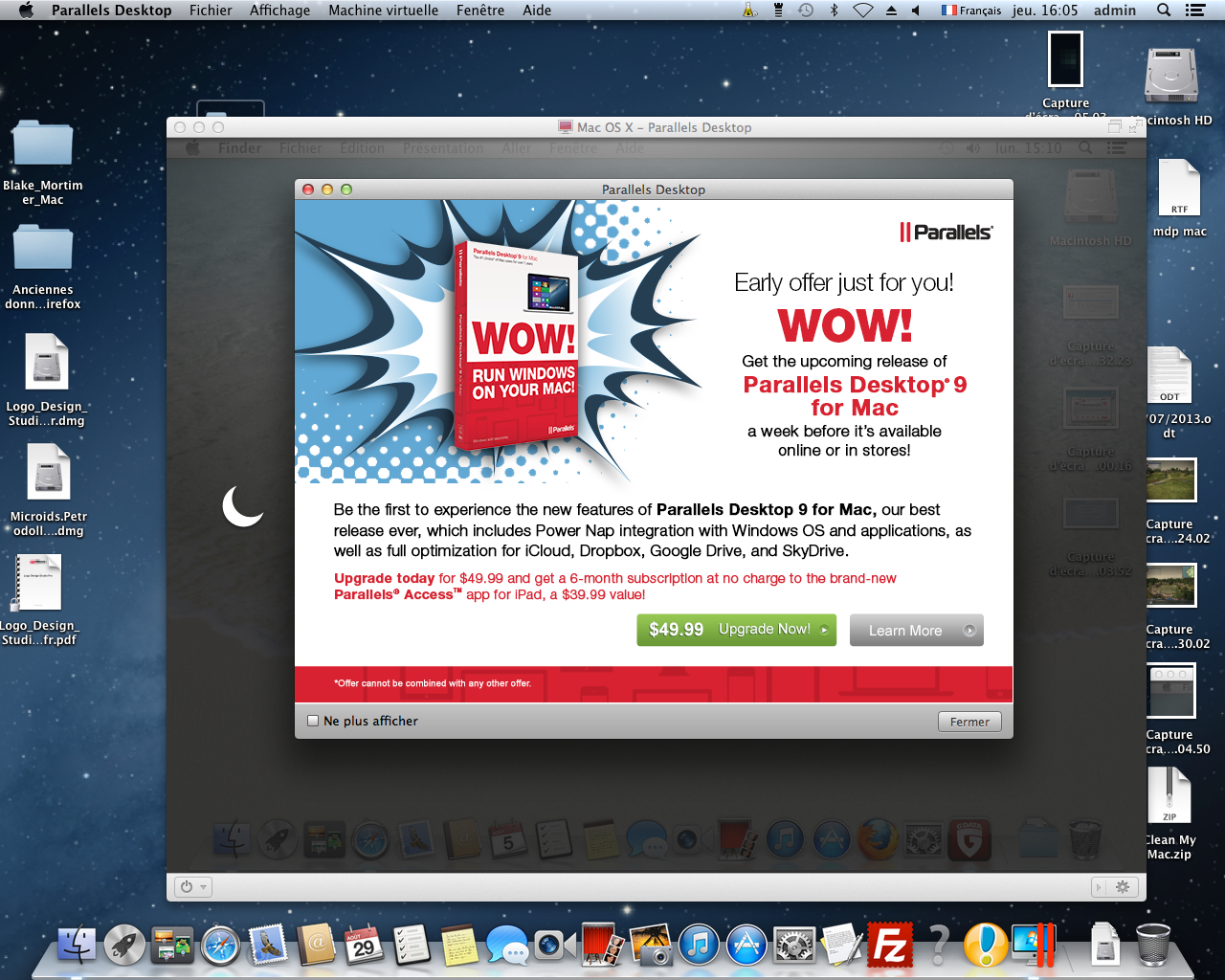Check the Ne plus afficher checkbox

312,721
